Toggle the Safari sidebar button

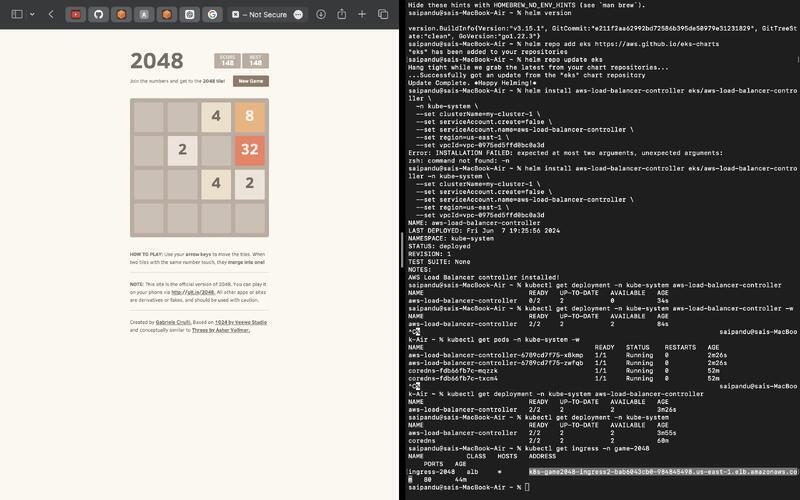17,14
